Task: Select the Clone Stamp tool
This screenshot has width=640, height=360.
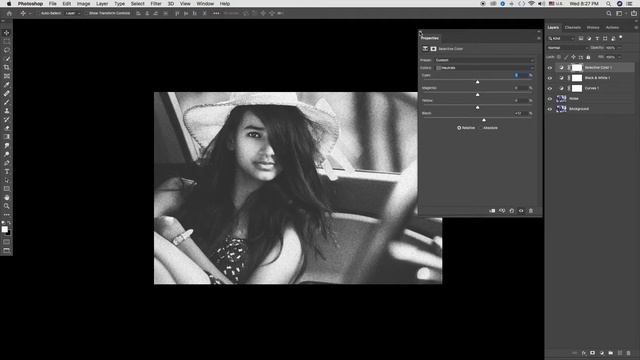Action: [x=7, y=111]
